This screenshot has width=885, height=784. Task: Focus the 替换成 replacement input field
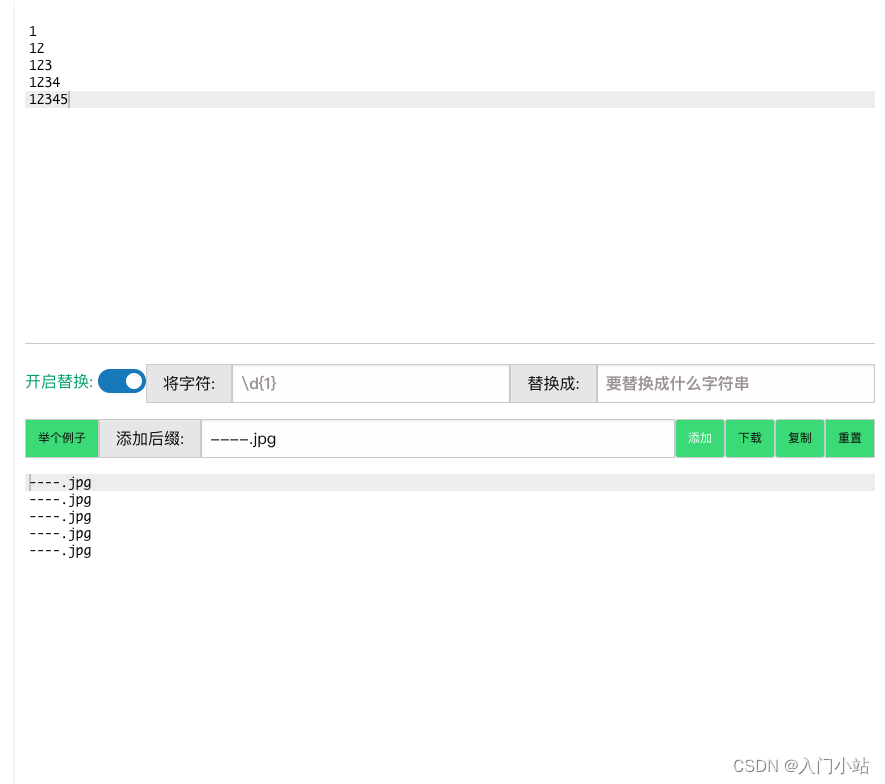click(735, 383)
